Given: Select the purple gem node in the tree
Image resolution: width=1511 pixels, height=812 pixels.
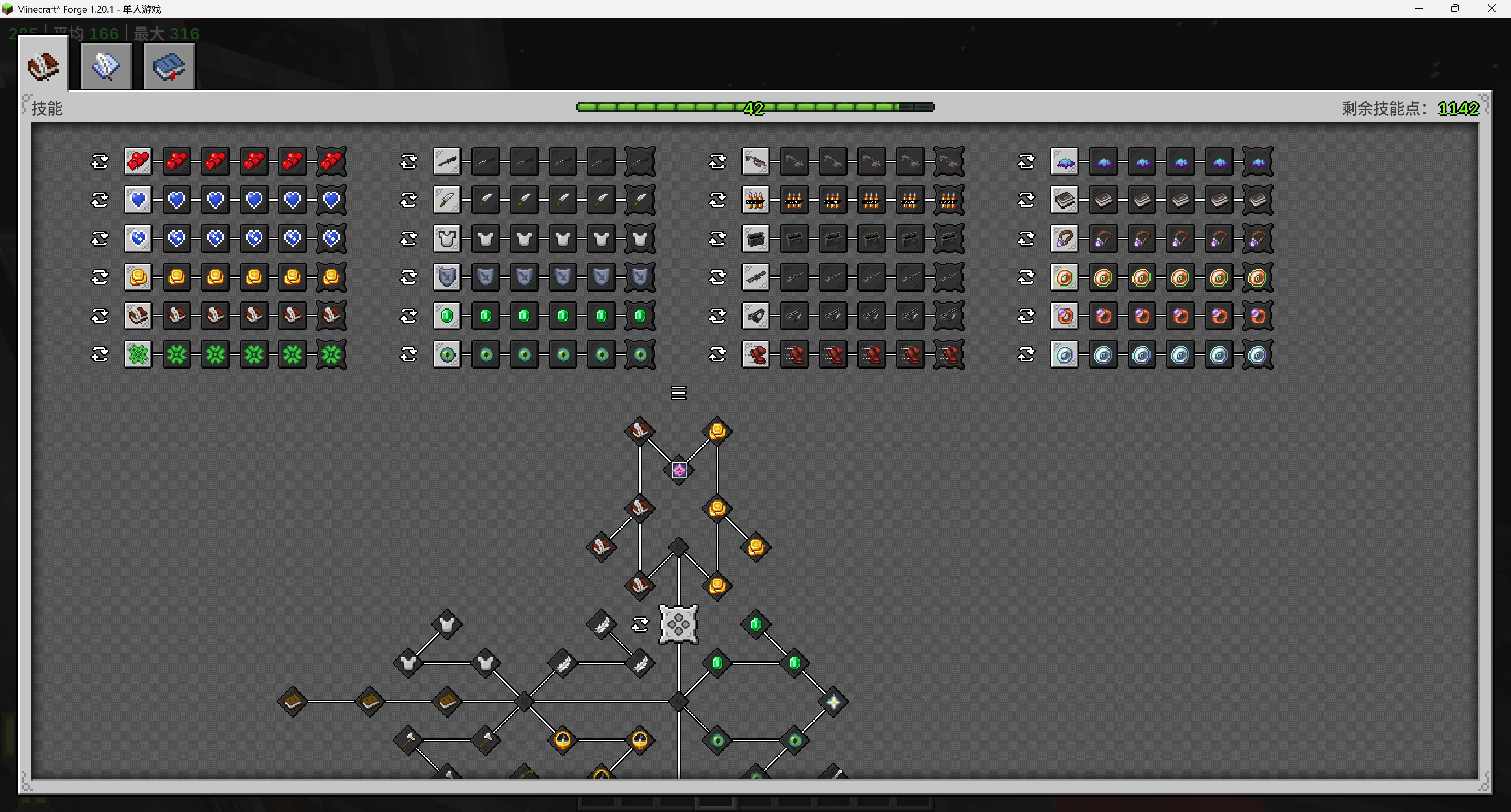Looking at the screenshot, I should [679, 470].
